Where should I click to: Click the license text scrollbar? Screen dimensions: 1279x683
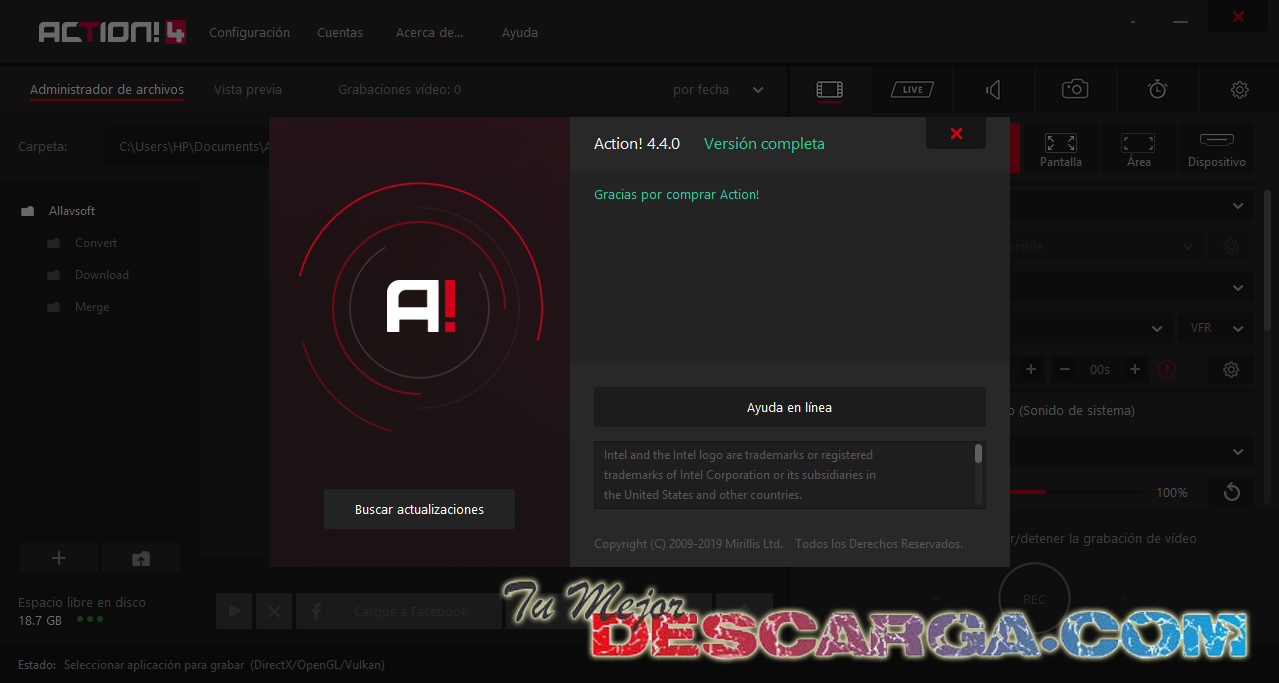(978, 454)
